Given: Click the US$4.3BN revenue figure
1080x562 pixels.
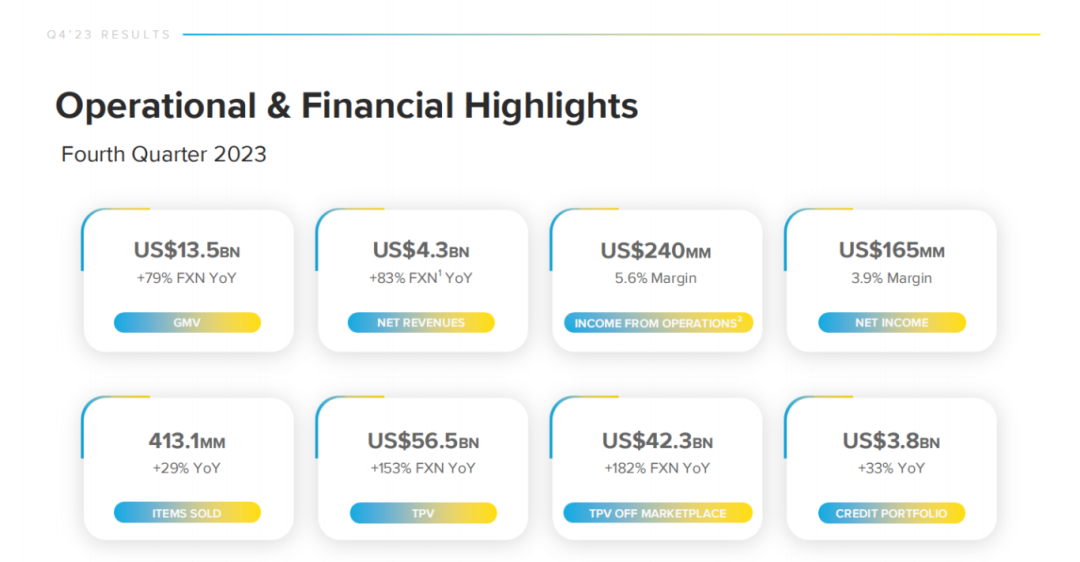Looking at the screenshot, I should [421, 250].
